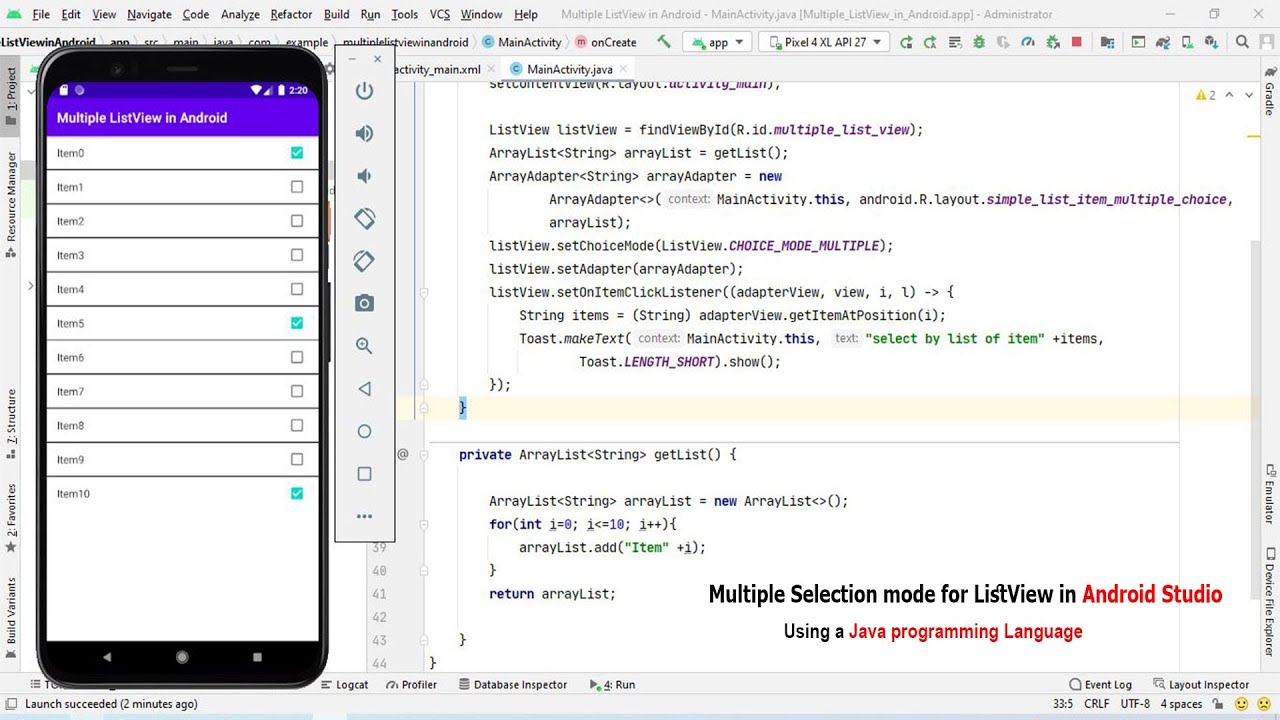Screen dimensions: 1280x720
Task: Click the Search Everywhere magnifier icon
Action: click(x=1242, y=42)
